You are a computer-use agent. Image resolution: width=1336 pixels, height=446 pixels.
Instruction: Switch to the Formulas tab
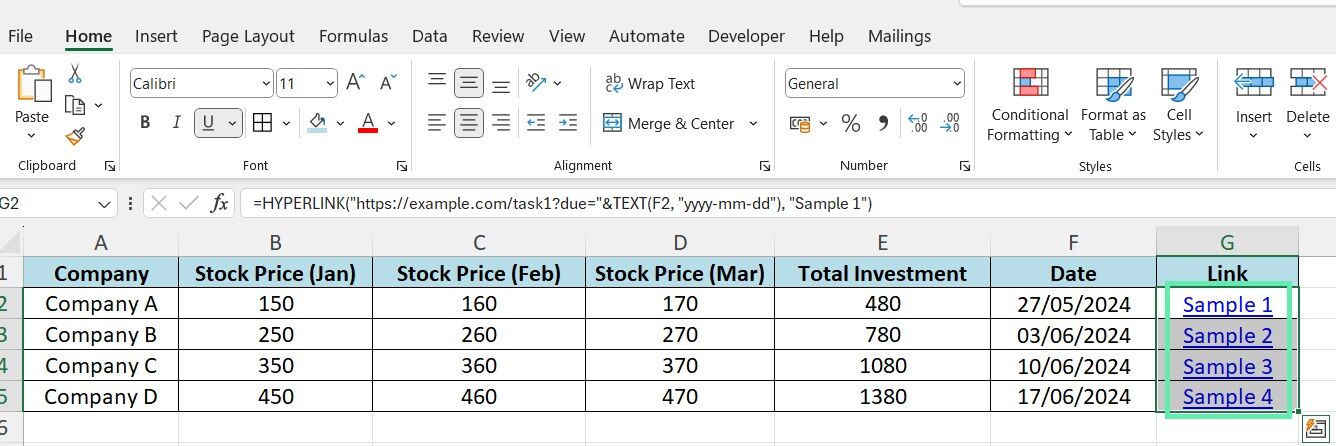click(x=353, y=36)
